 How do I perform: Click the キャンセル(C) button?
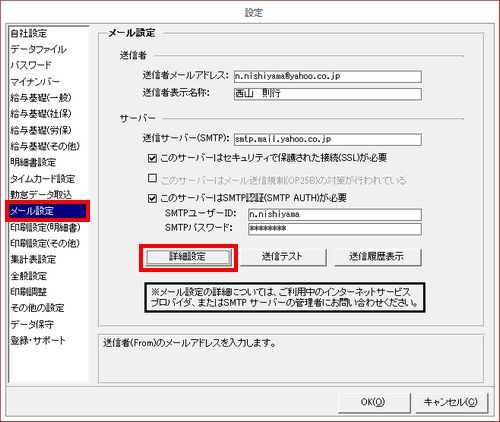451,402
